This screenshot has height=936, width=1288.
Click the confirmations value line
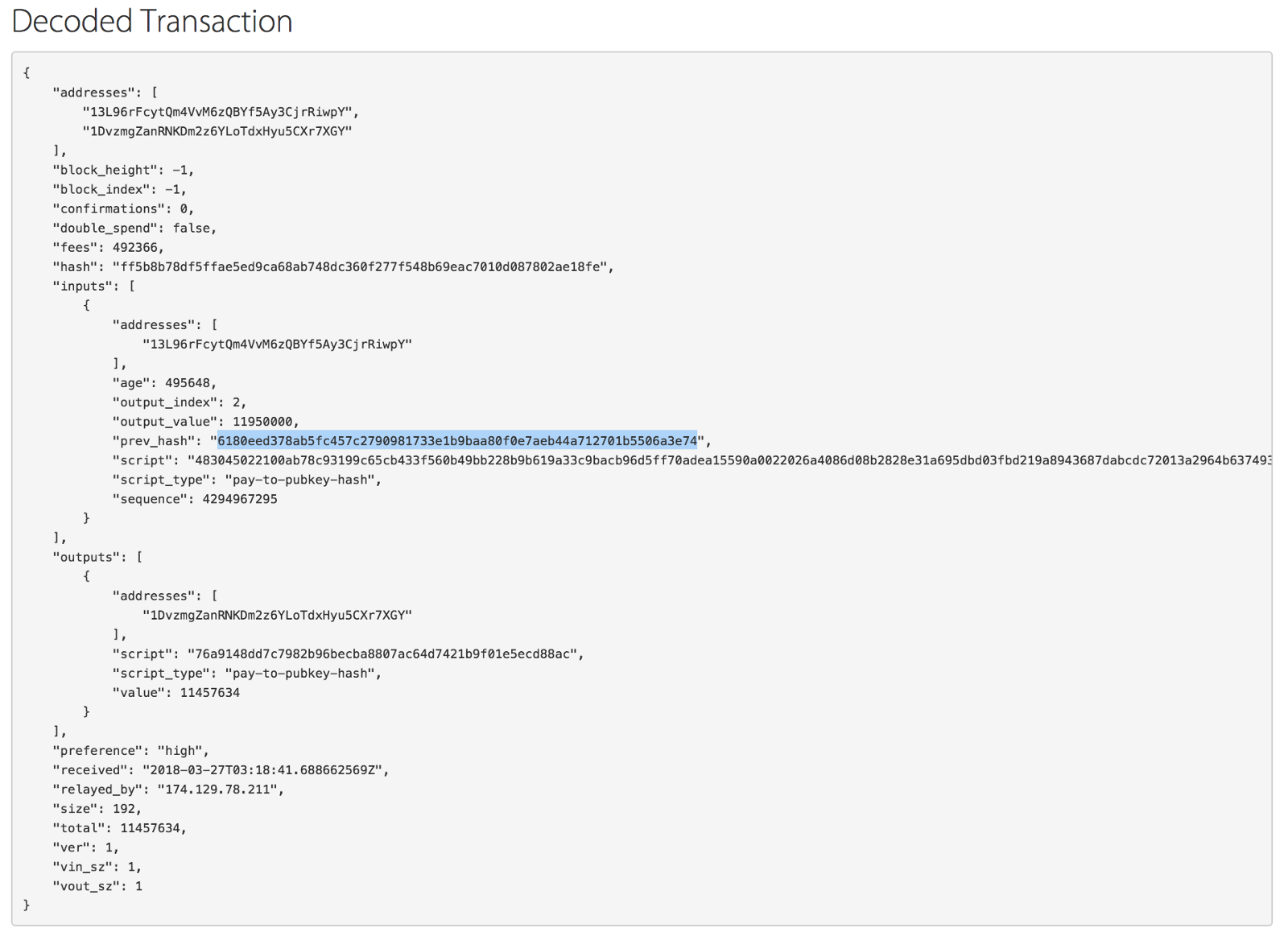click(122, 208)
